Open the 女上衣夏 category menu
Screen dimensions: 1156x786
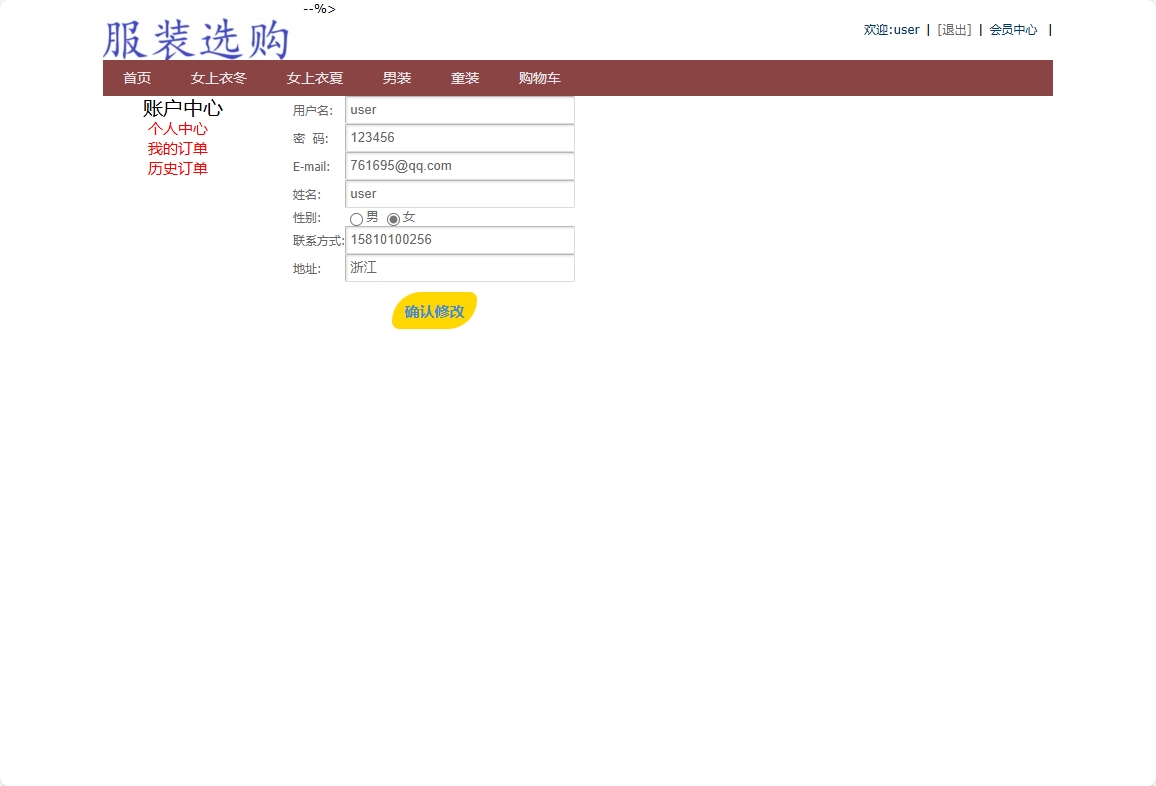coord(314,77)
